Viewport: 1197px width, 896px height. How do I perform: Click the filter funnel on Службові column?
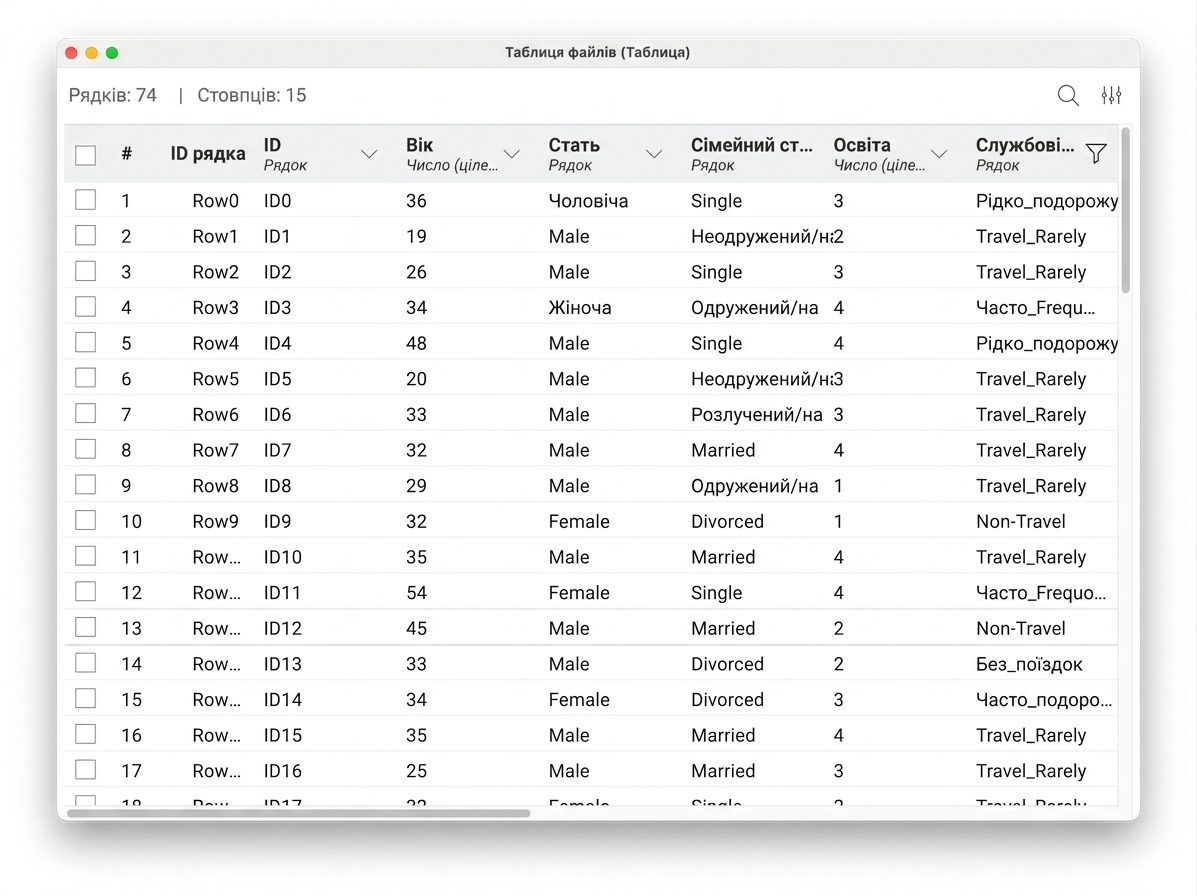point(1096,153)
